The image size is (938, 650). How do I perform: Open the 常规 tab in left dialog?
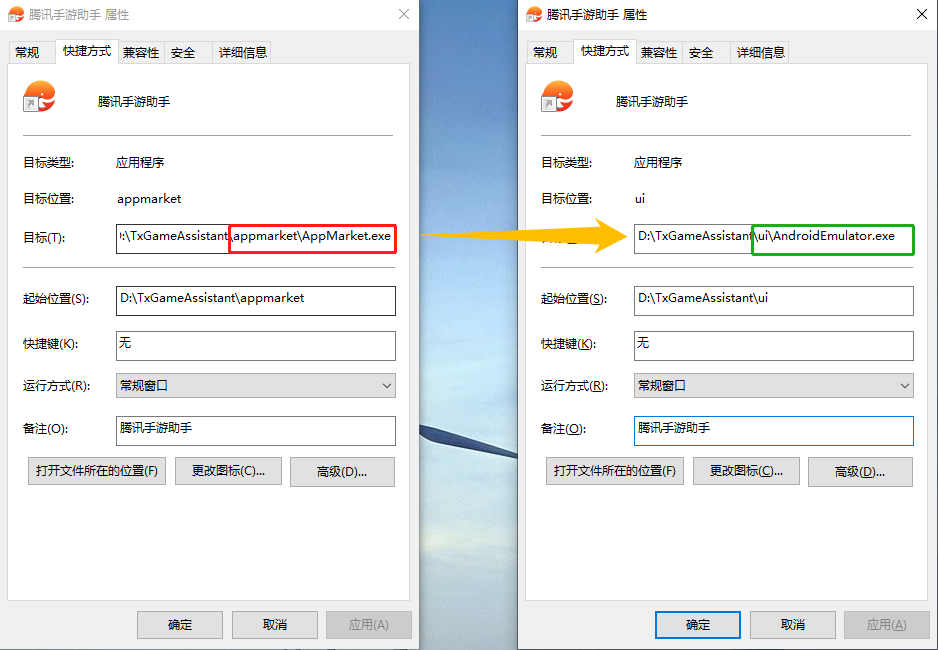[28, 53]
